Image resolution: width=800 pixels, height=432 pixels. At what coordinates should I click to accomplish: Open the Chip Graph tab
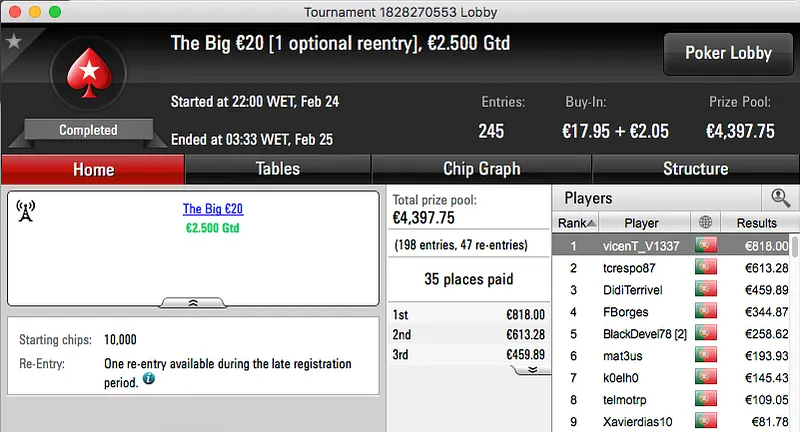coord(481,169)
